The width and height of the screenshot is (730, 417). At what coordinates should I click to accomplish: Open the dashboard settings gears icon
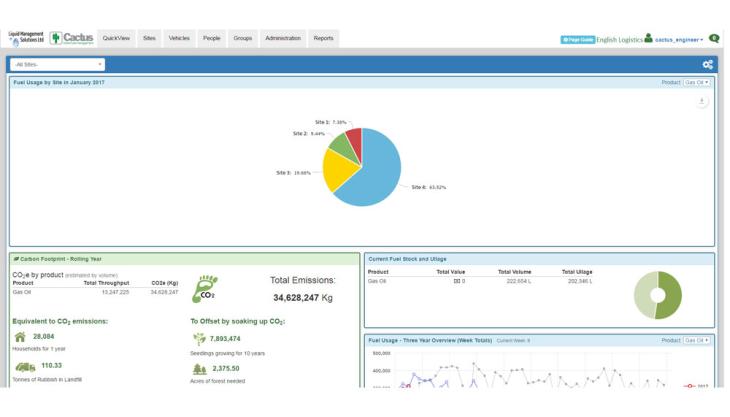(x=708, y=64)
